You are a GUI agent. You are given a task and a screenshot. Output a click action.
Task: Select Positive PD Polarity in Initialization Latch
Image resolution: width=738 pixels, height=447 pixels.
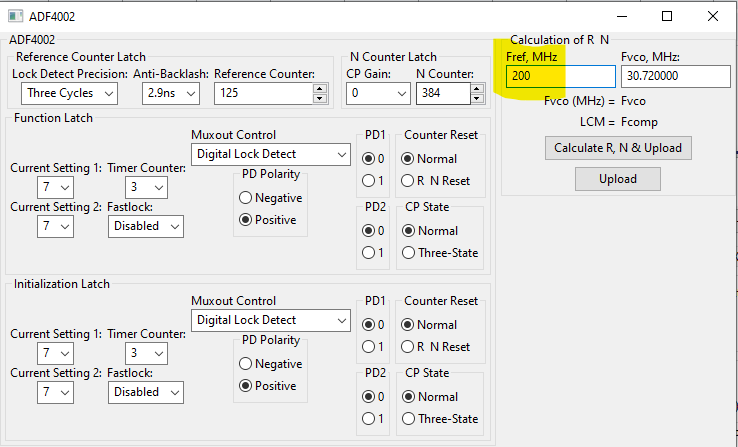point(268,386)
